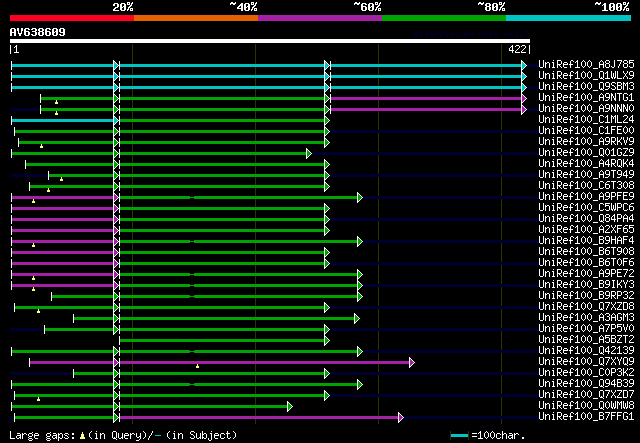Open the UniRef100_A9NTG1 hit label
This screenshot has width=640, height=443.
[x=586, y=98]
